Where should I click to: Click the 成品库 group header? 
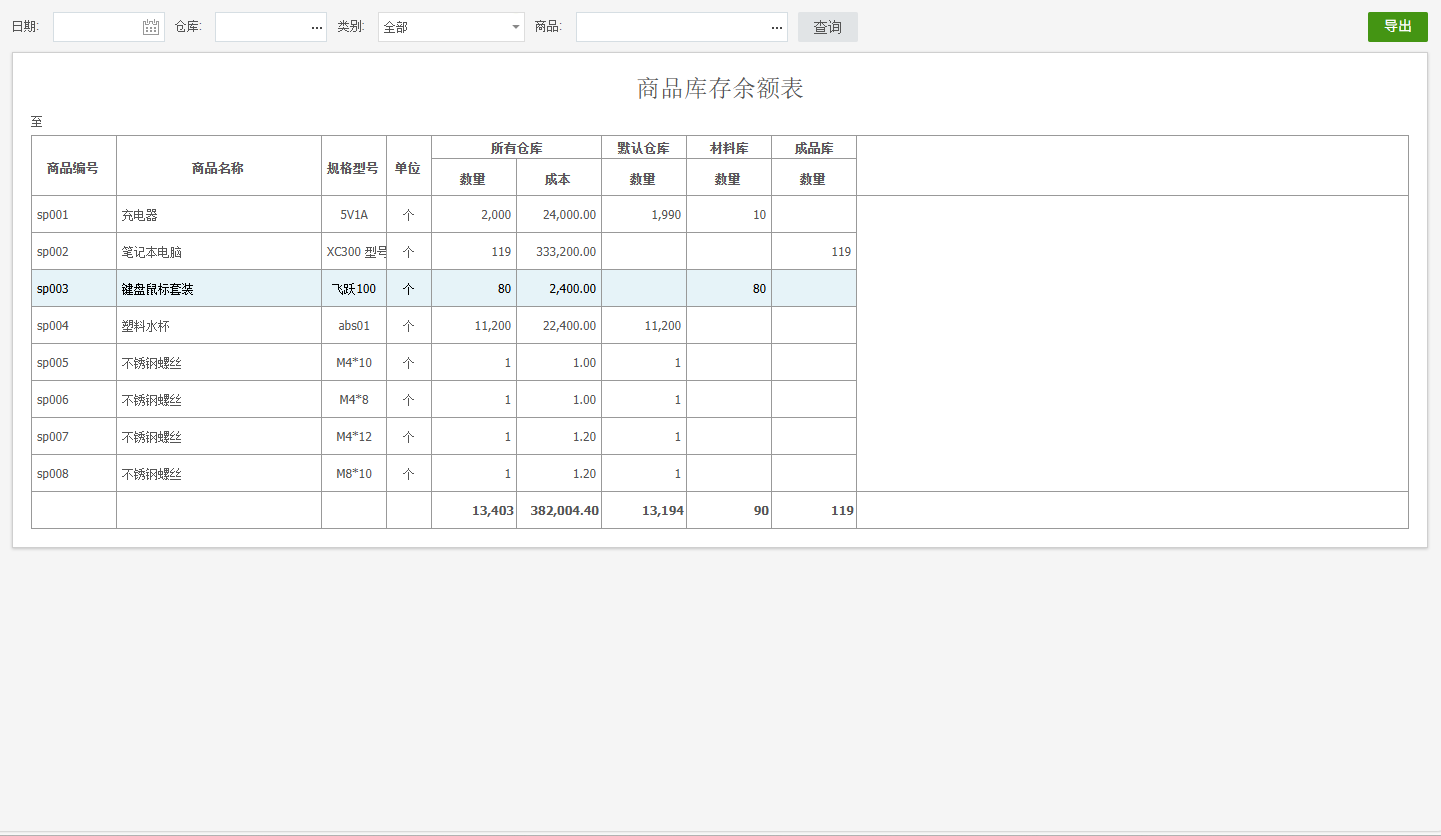coord(814,148)
